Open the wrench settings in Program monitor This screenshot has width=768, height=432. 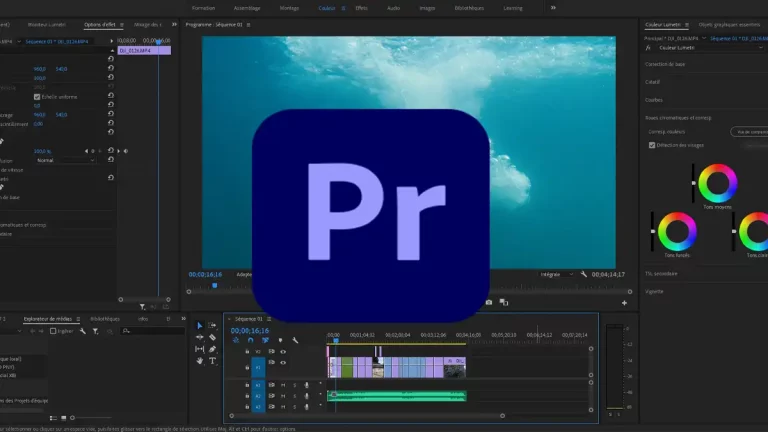coord(584,274)
